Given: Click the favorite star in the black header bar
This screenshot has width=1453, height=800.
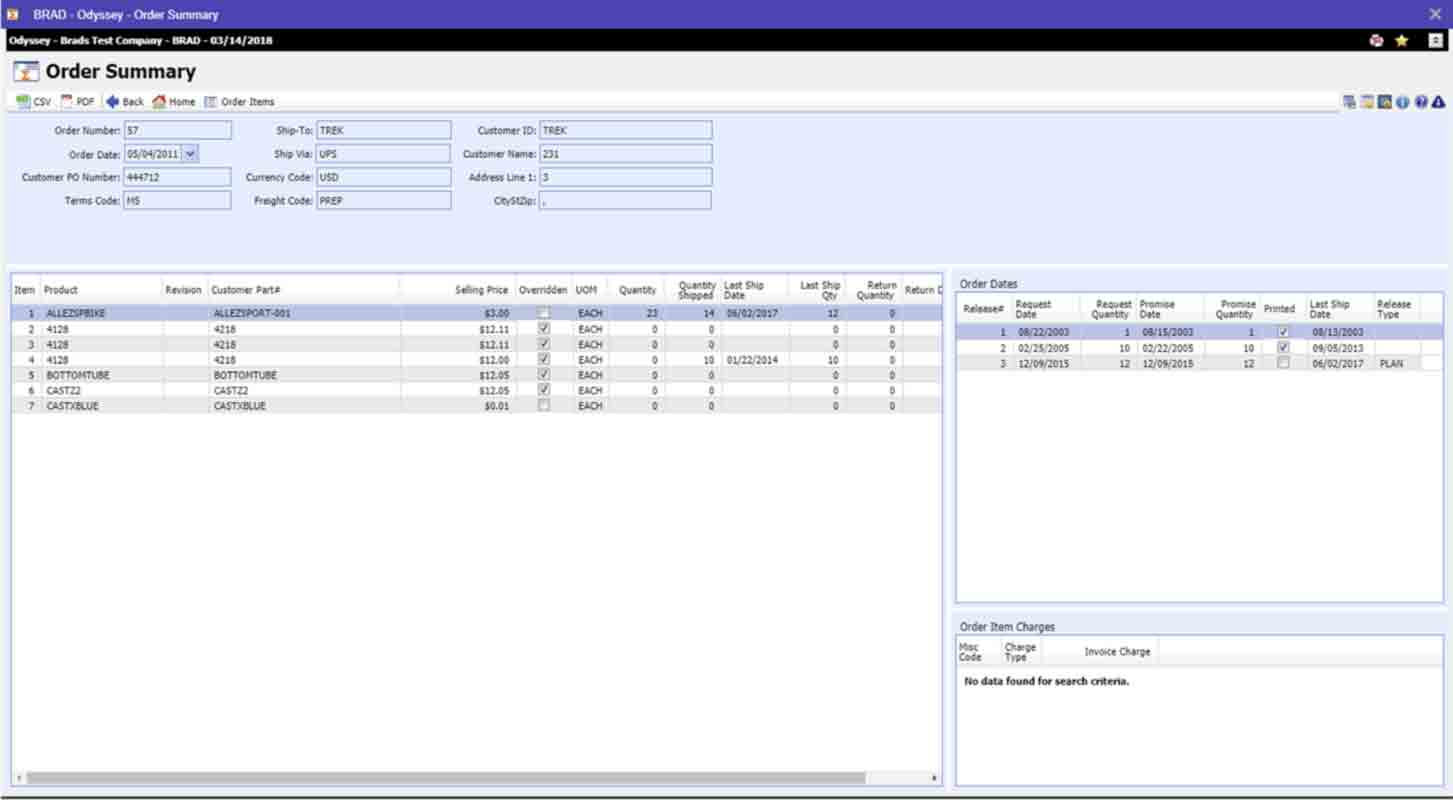Looking at the screenshot, I should [1400, 41].
